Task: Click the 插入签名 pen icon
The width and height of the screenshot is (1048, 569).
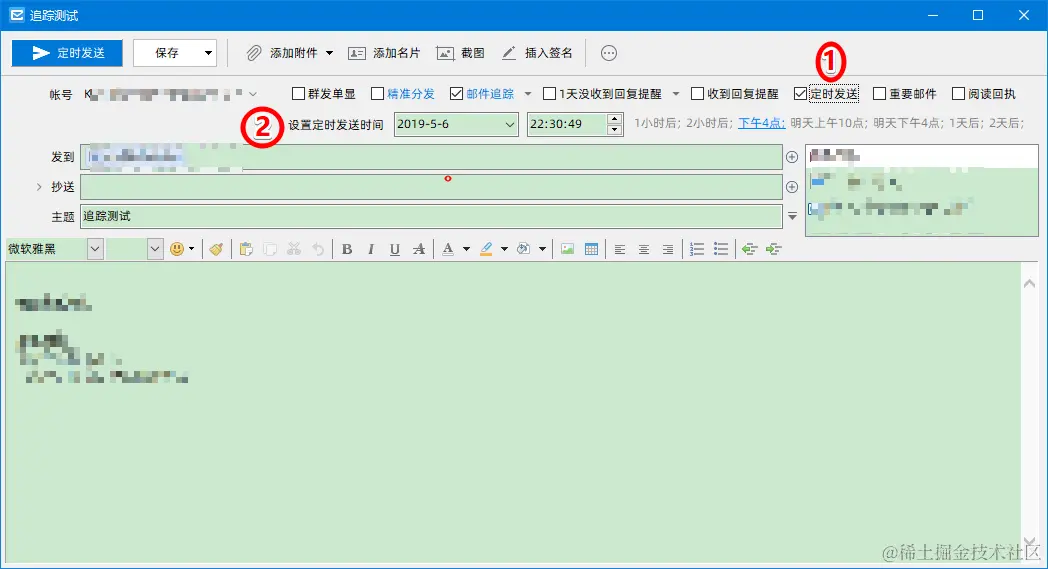Action: pos(509,53)
